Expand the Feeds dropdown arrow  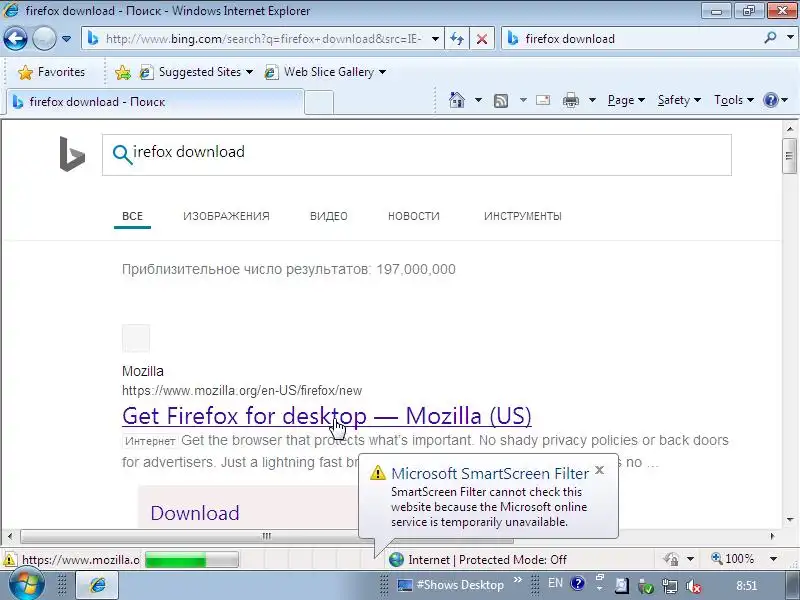pyautogui.click(x=523, y=100)
